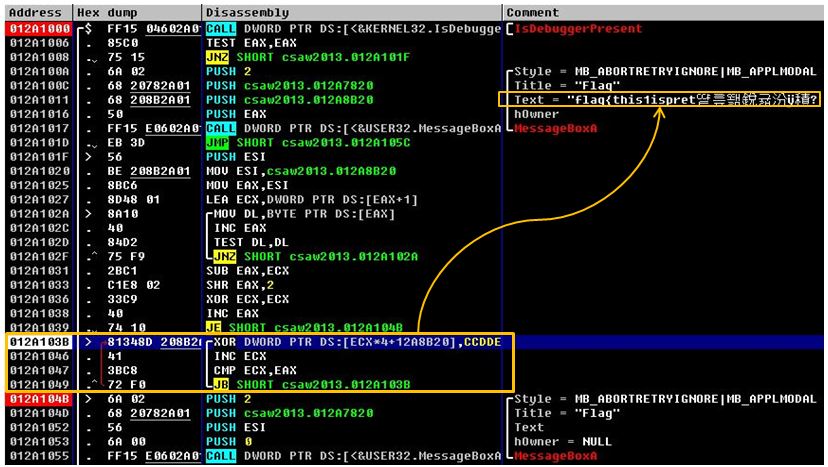
Task: Click the Address column header
Action: 34,12
